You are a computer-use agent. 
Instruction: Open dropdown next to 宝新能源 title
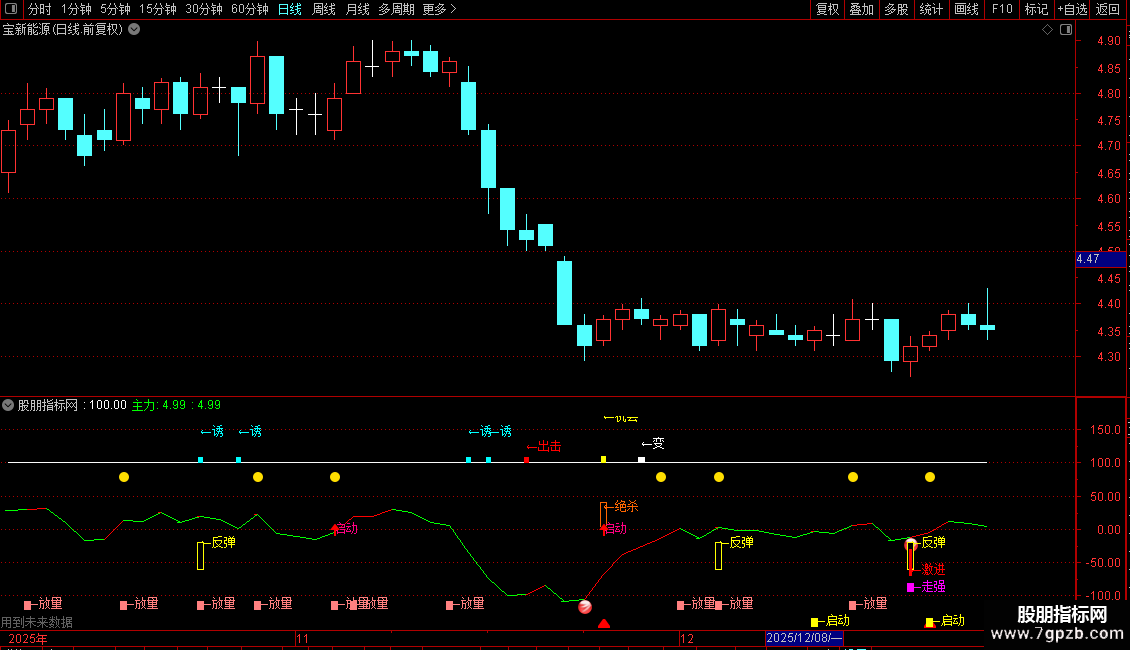(x=134, y=30)
